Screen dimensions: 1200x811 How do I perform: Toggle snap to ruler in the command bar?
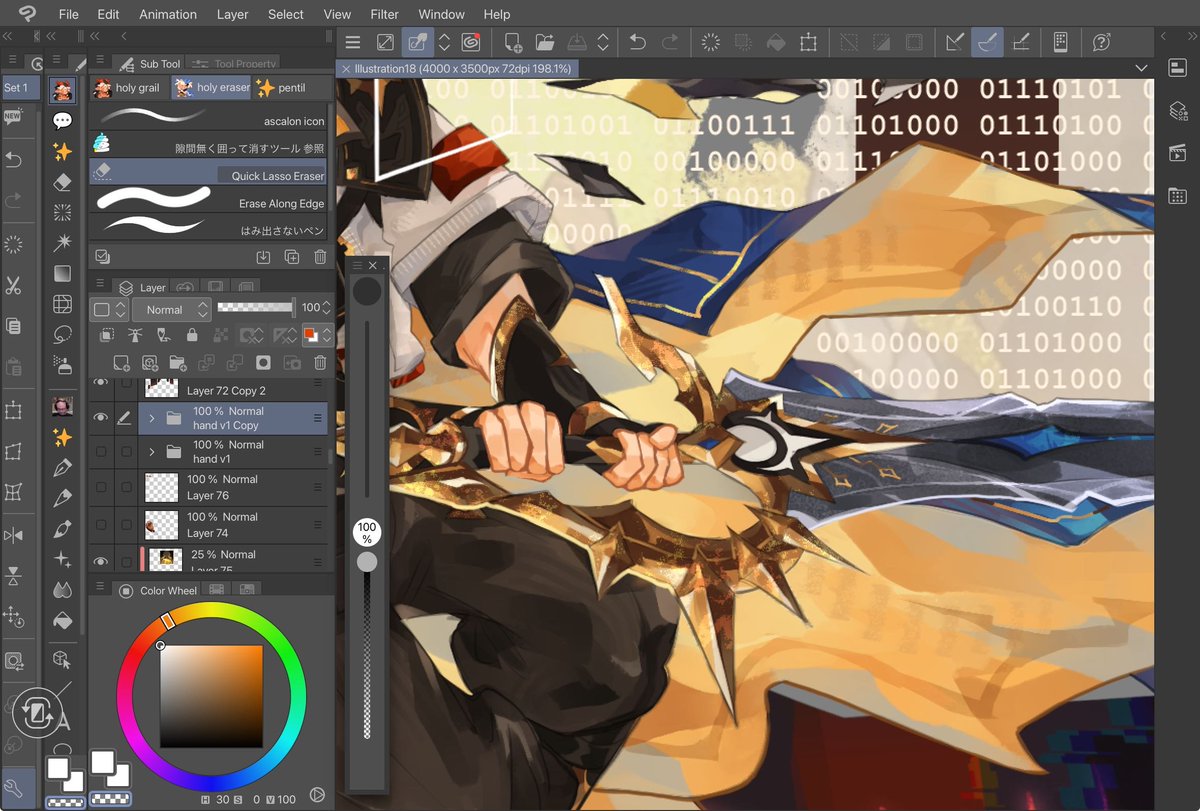click(x=955, y=42)
